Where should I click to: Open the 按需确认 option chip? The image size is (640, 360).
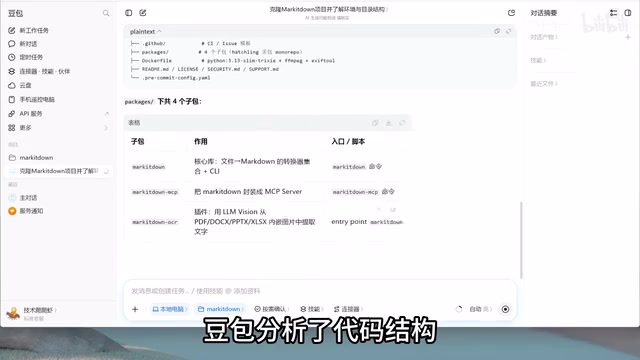click(271, 309)
